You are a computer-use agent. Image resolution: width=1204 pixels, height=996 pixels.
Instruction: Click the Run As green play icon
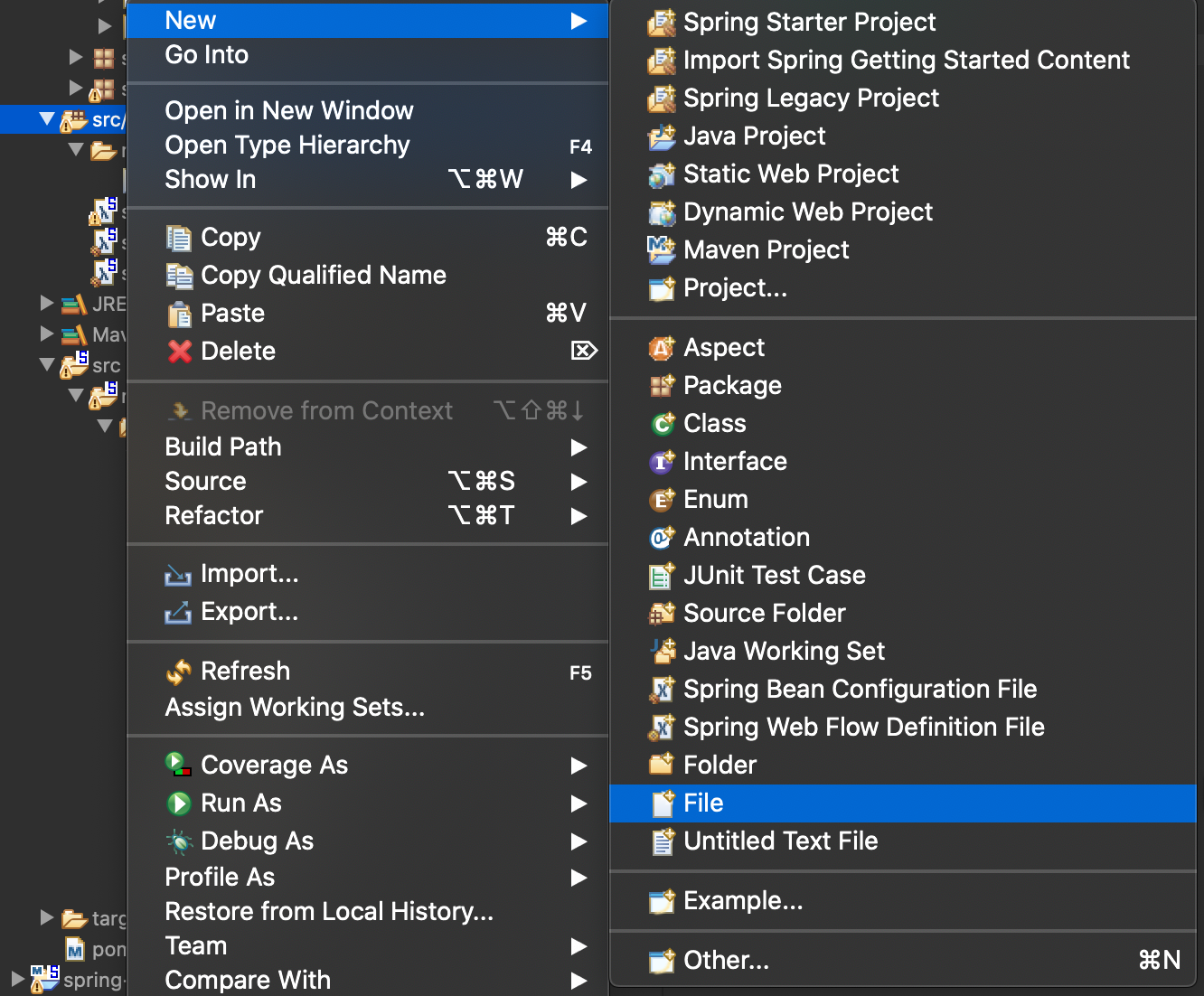(x=179, y=803)
